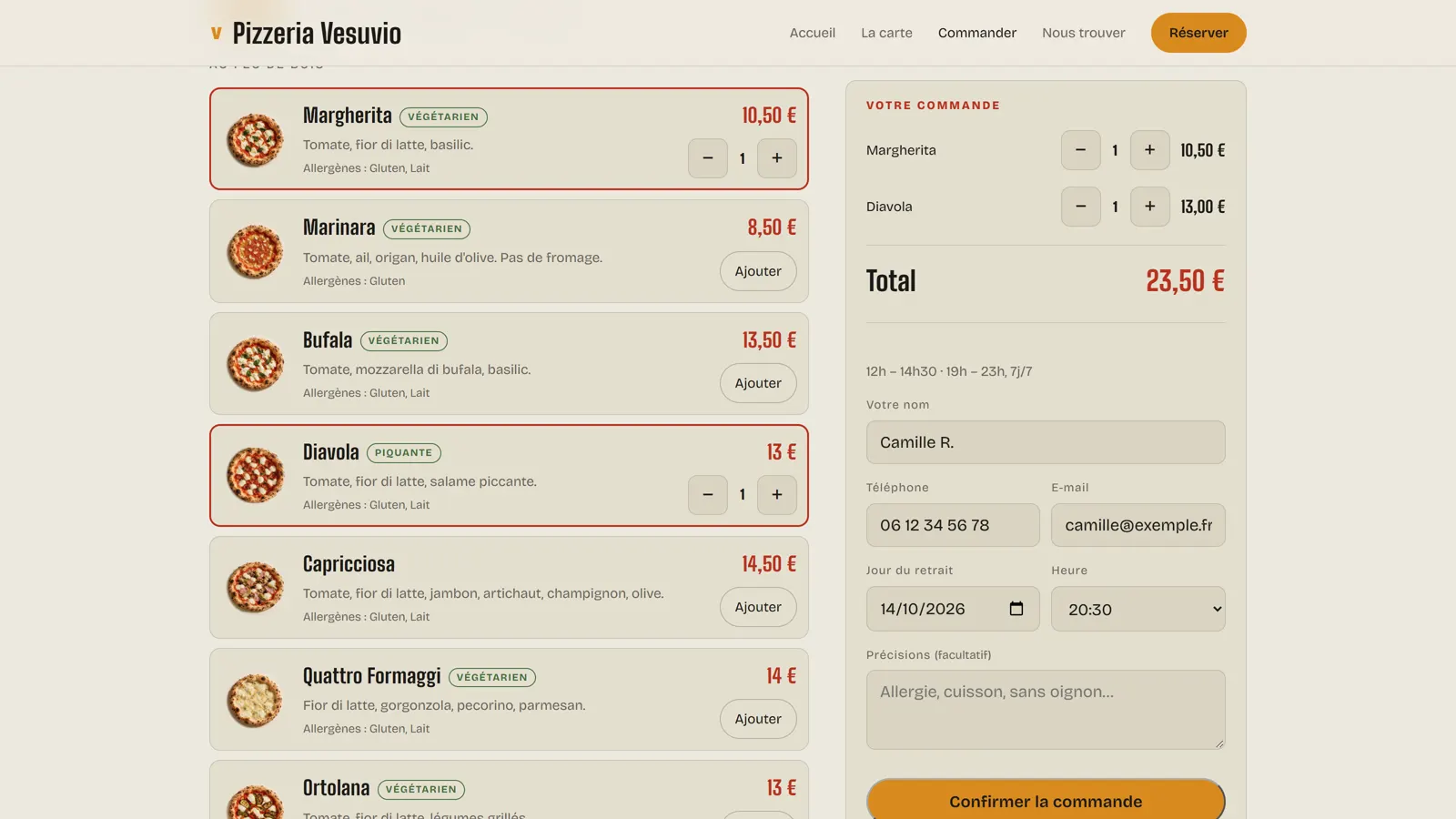Click the Réserver button
1456x819 pixels.
pos(1198,33)
